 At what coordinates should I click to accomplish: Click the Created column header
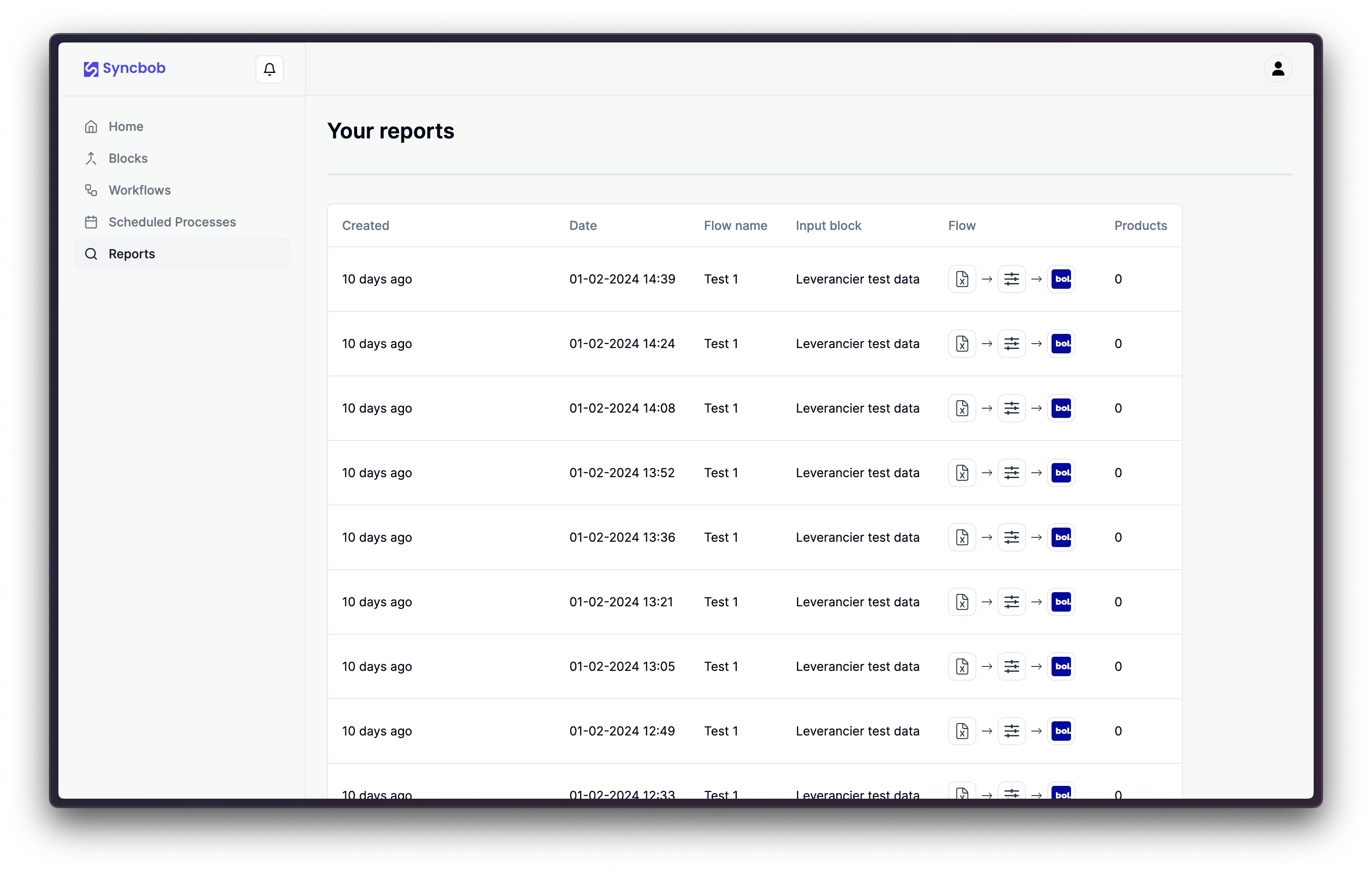[x=366, y=226]
